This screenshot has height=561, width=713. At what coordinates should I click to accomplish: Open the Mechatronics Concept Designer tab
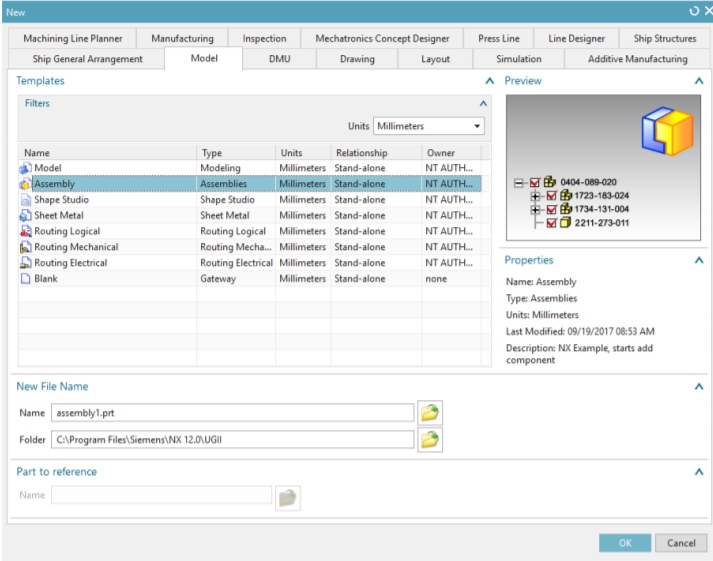coord(382,39)
